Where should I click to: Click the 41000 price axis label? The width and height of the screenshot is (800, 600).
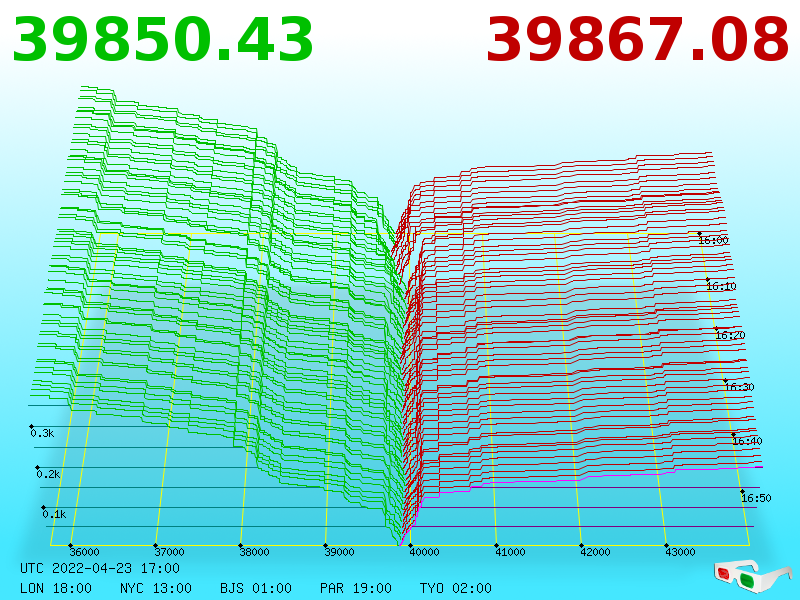point(510,552)
